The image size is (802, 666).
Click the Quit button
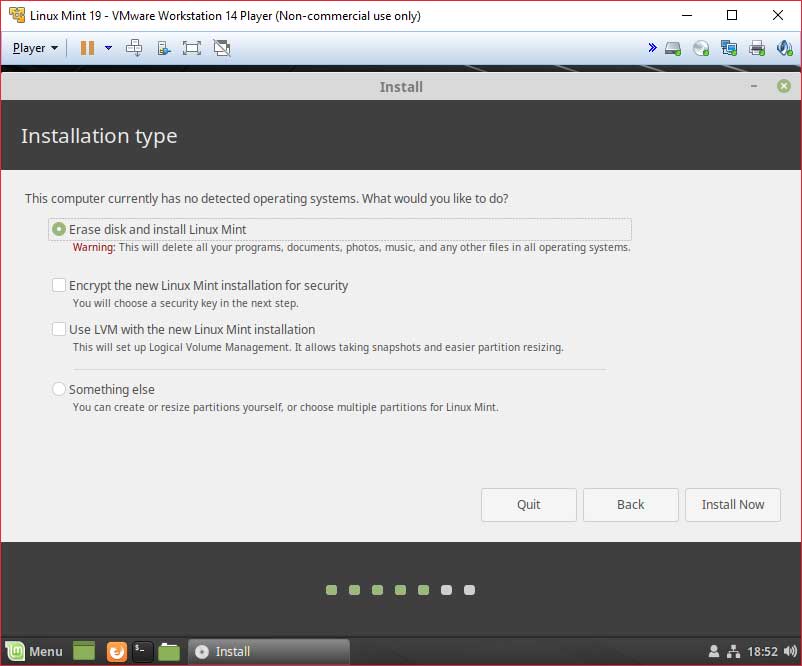pyautogui.click(x=528, y=505)
